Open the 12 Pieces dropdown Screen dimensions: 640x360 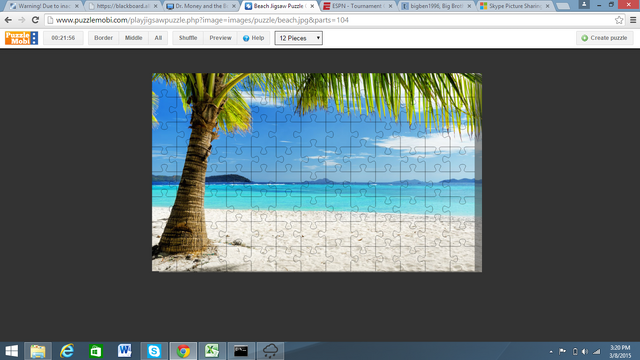point(298,38)
